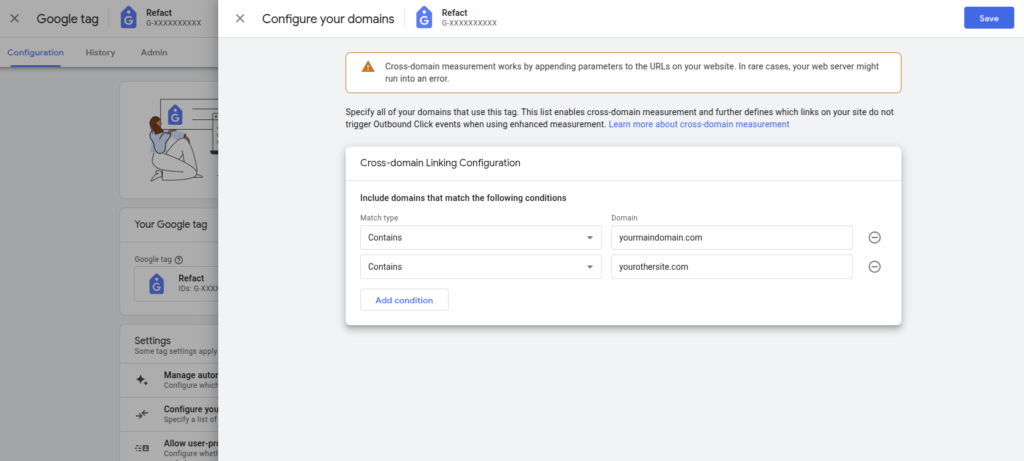Click 'Include domains that match' label
The image size is (1024, 461).
click(463, 198)
